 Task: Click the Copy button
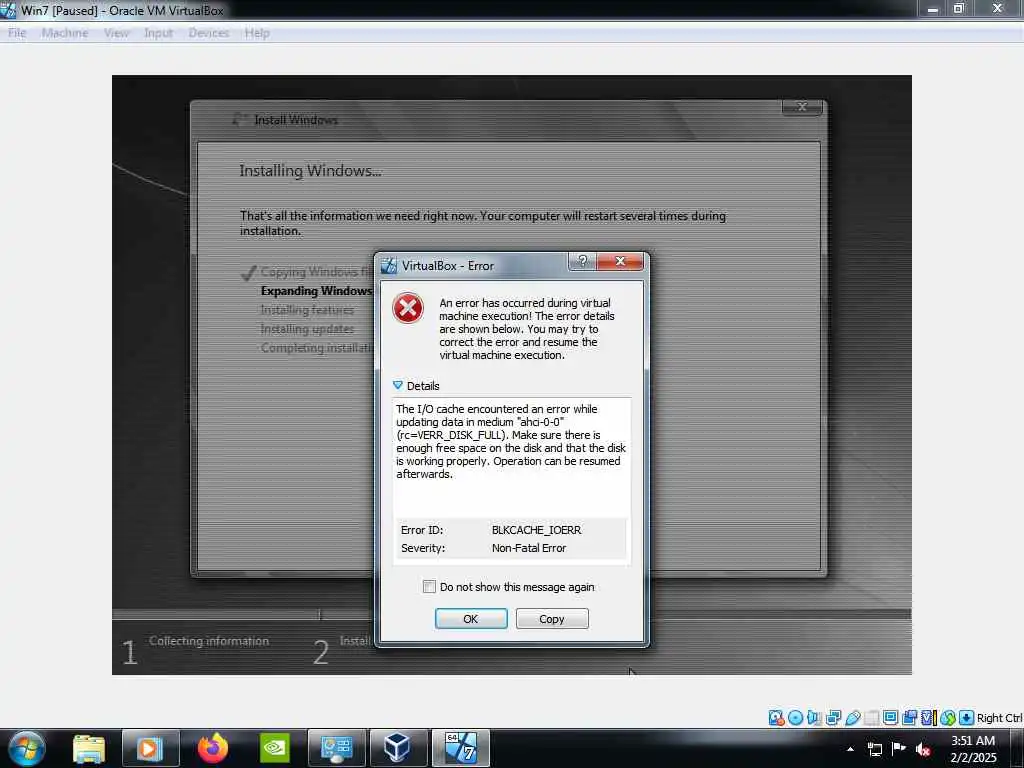point(552,618)
